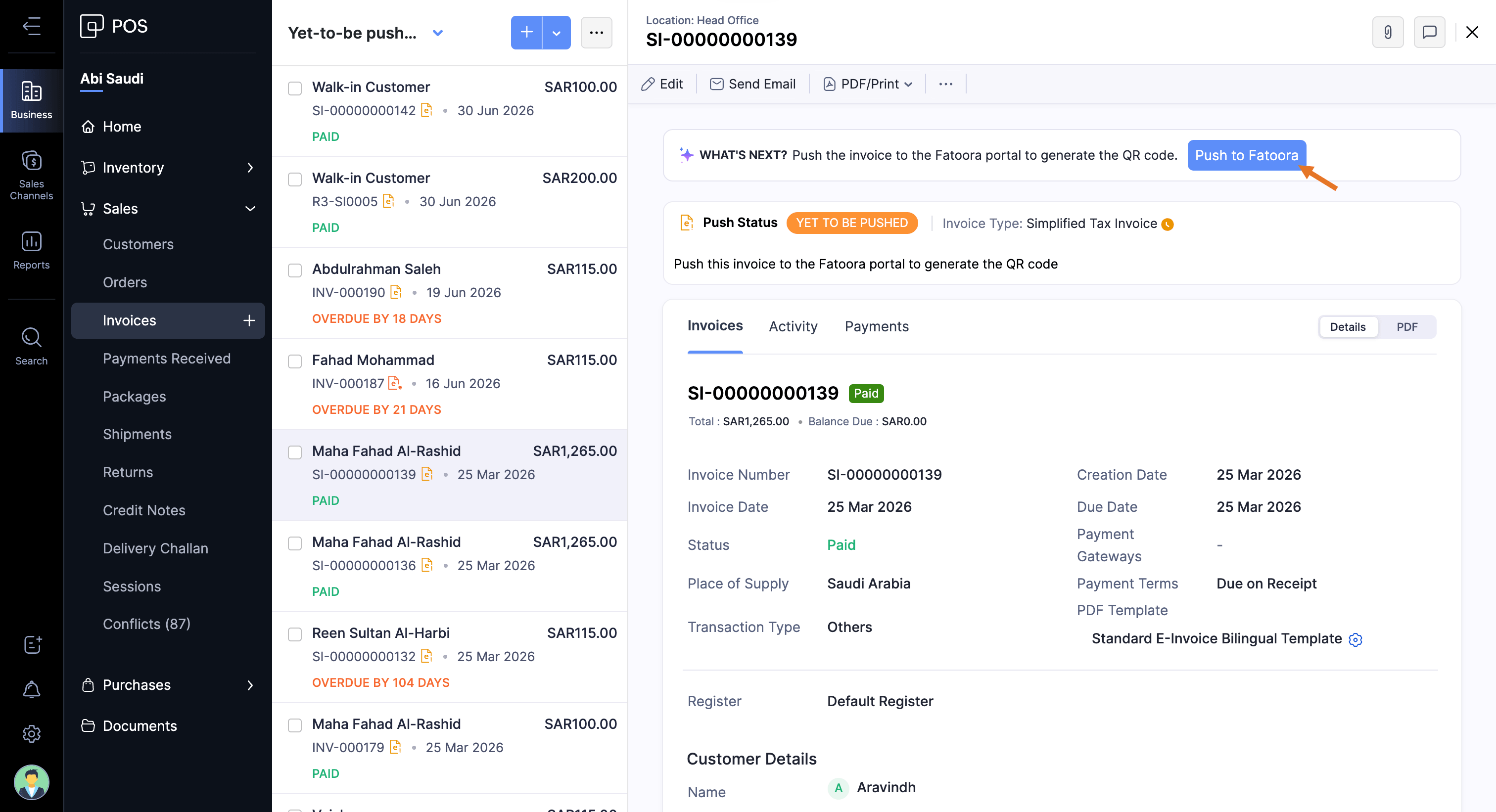Open the list's three-dot more options menu

(597, 33)
